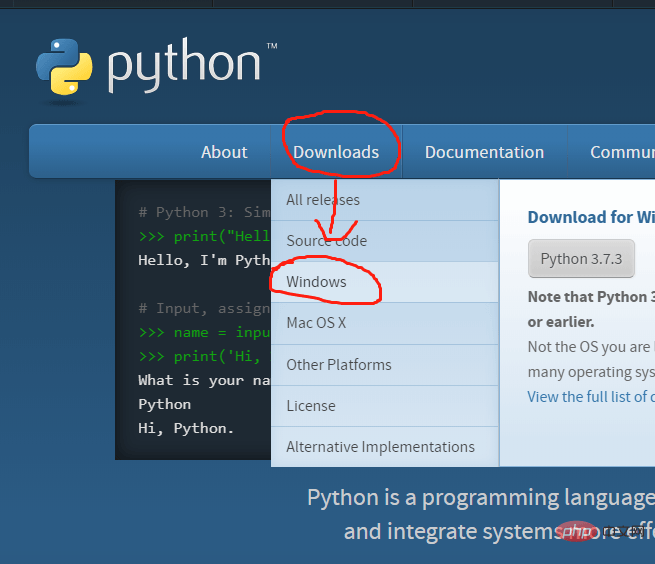
Task: Click 'Download for Windows' heading
Action: click(x=591, y=217)
